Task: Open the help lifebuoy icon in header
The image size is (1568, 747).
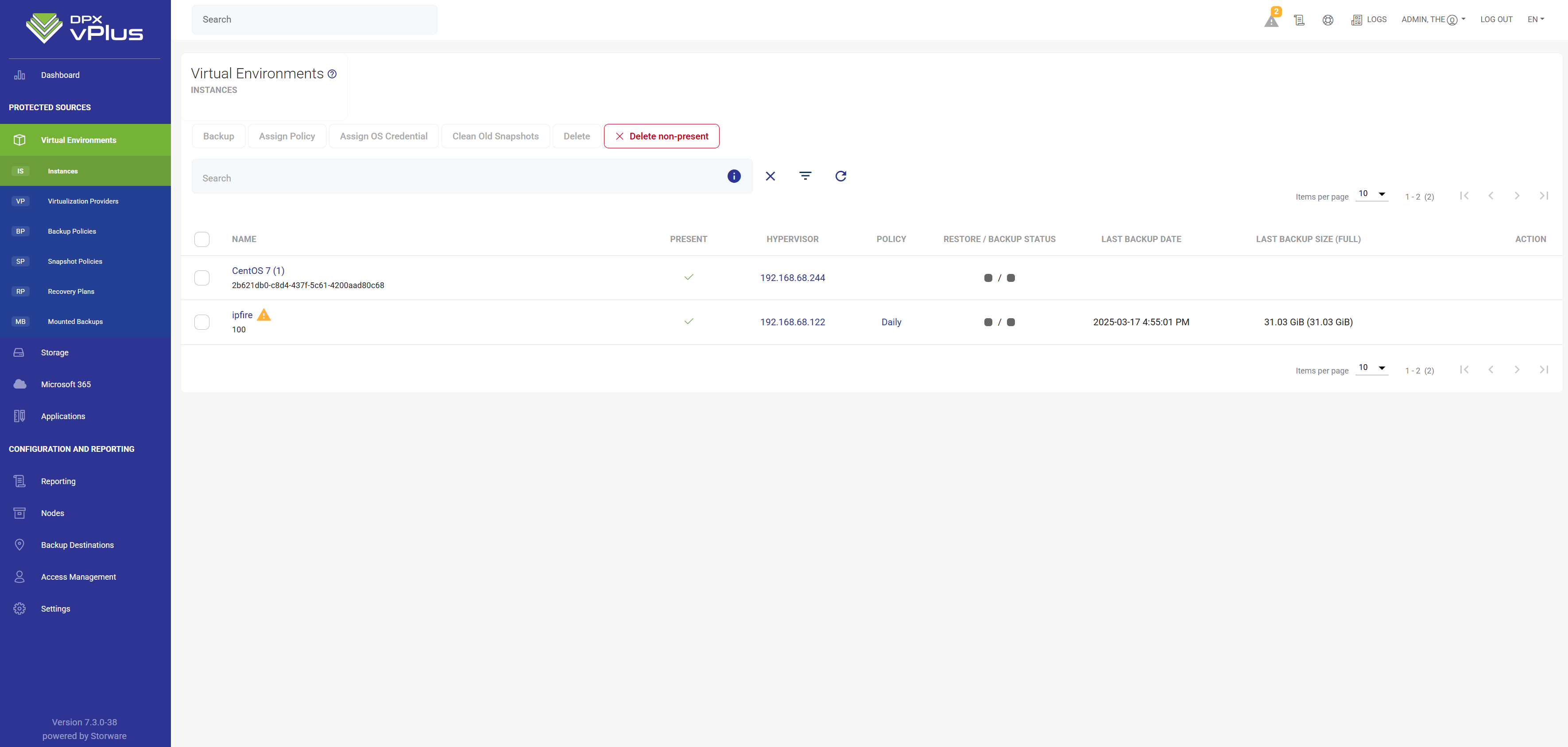Action: [x=1328, y=20]
